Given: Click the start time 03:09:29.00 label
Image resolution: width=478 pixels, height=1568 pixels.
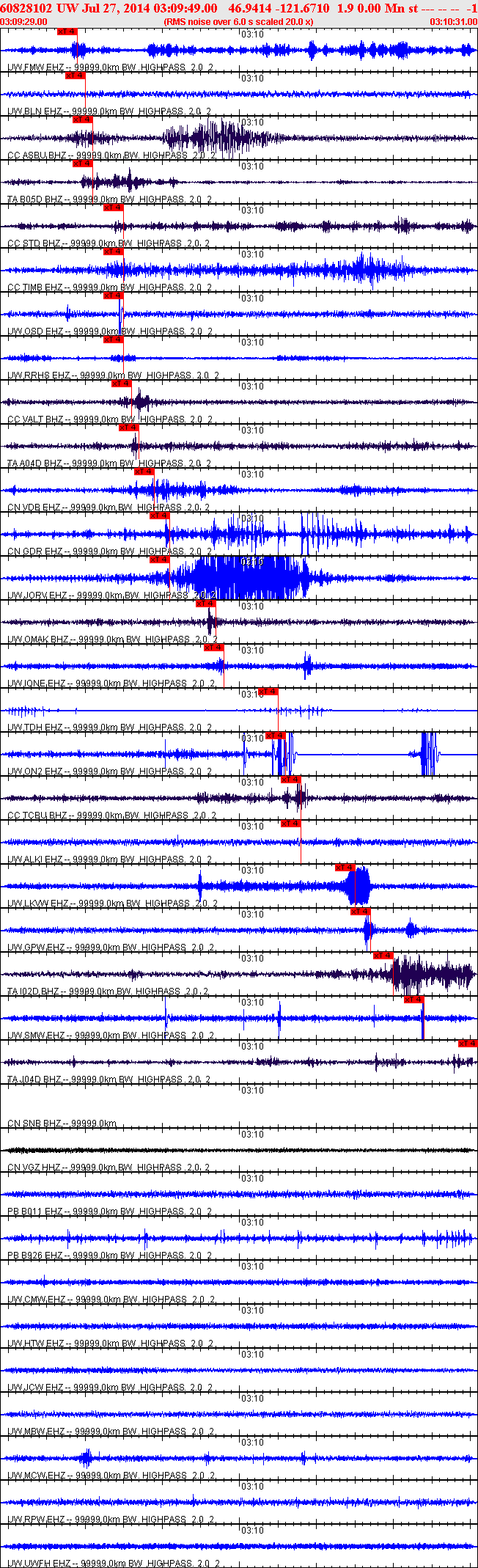Looking at the screenshot, I should click(24, 22).
